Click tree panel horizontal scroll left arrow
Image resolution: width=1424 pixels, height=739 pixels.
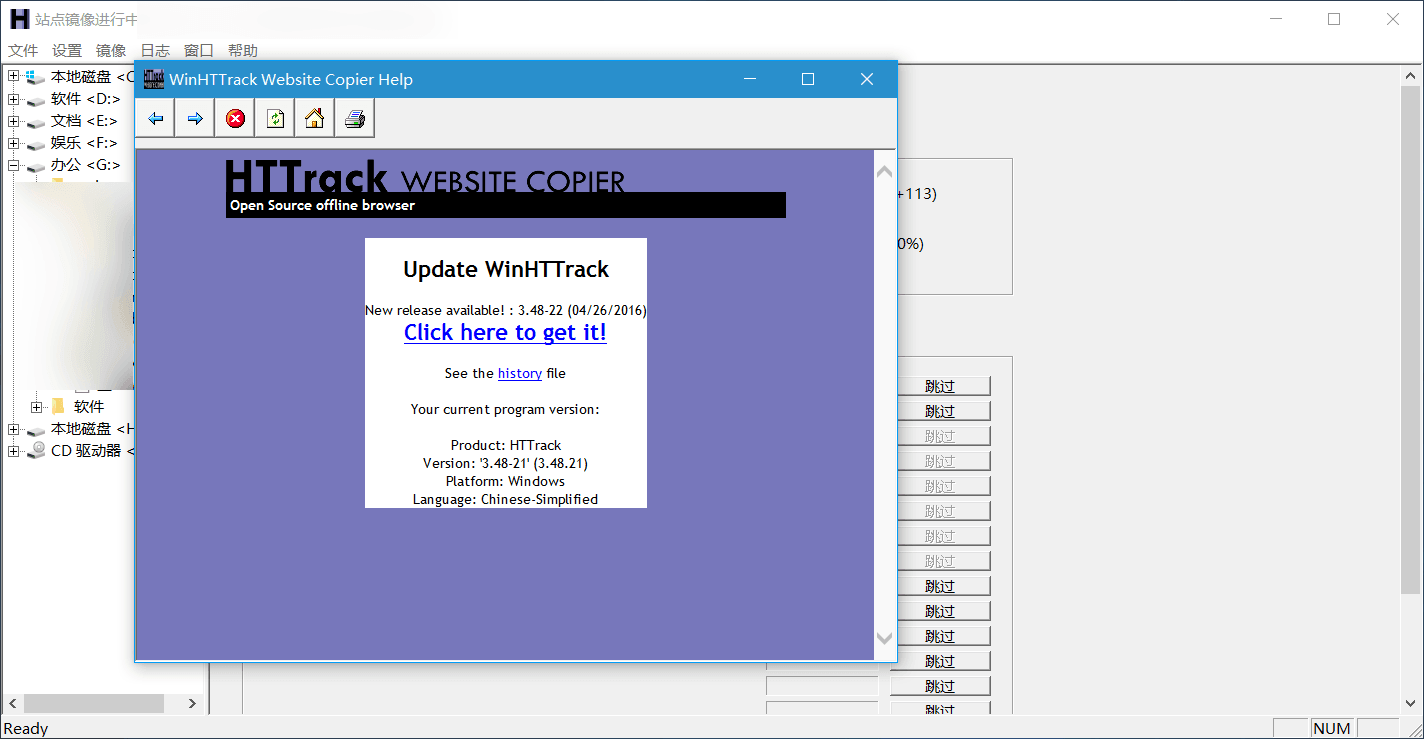tap(13, 704)
